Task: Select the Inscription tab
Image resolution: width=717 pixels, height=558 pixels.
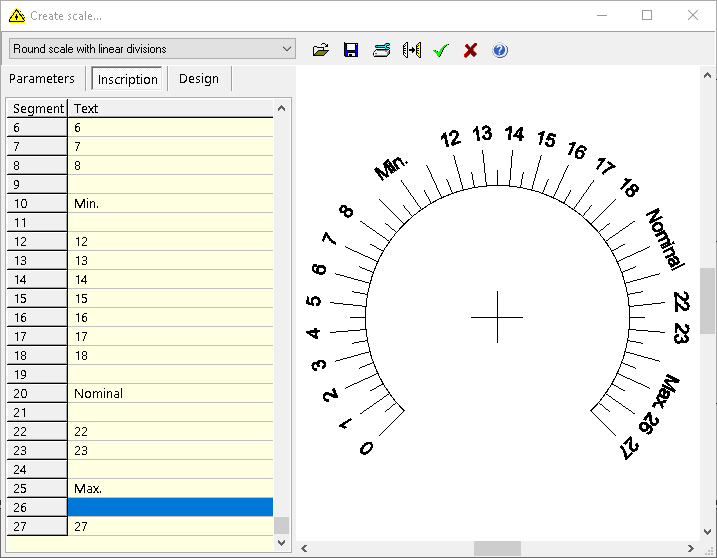Action: pos(128,79)
